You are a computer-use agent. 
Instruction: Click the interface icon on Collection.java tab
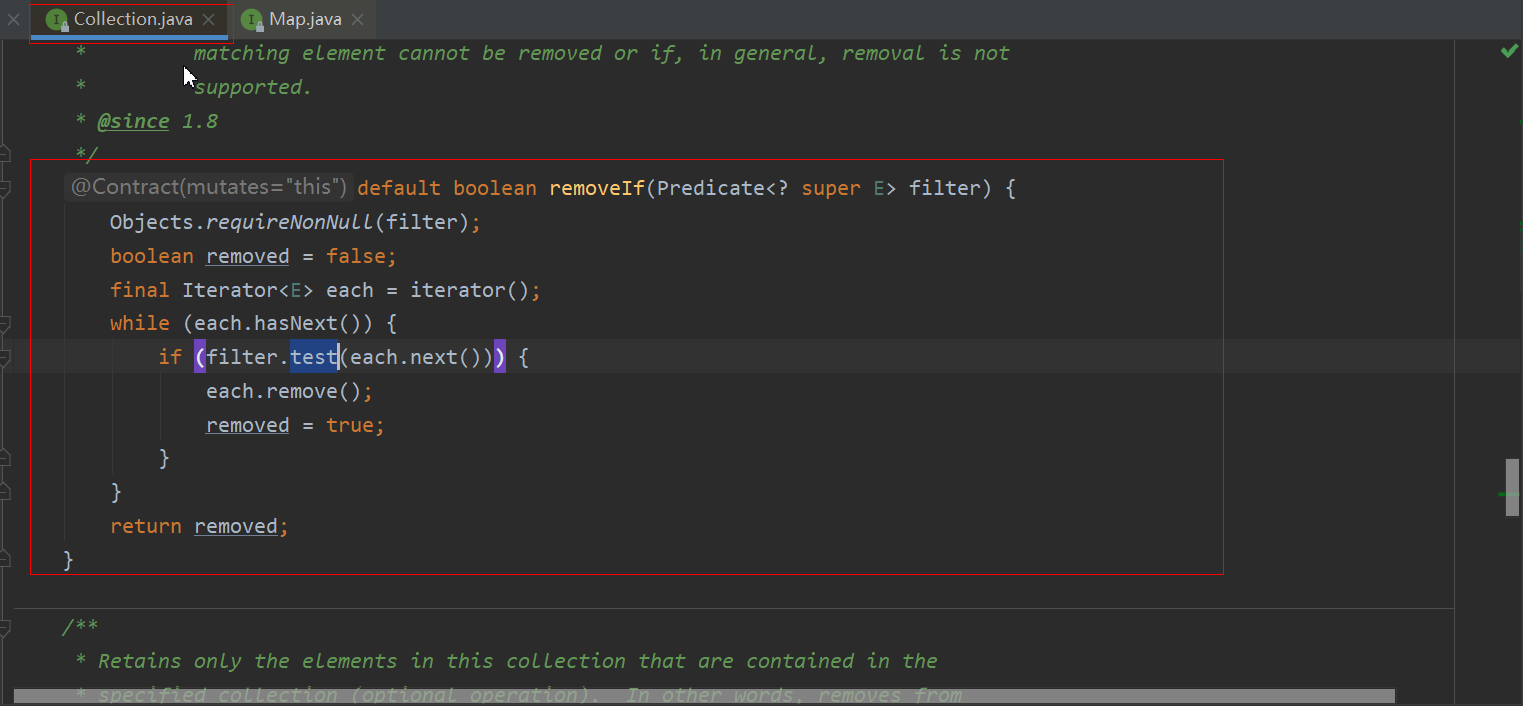[x=57, y=20]
